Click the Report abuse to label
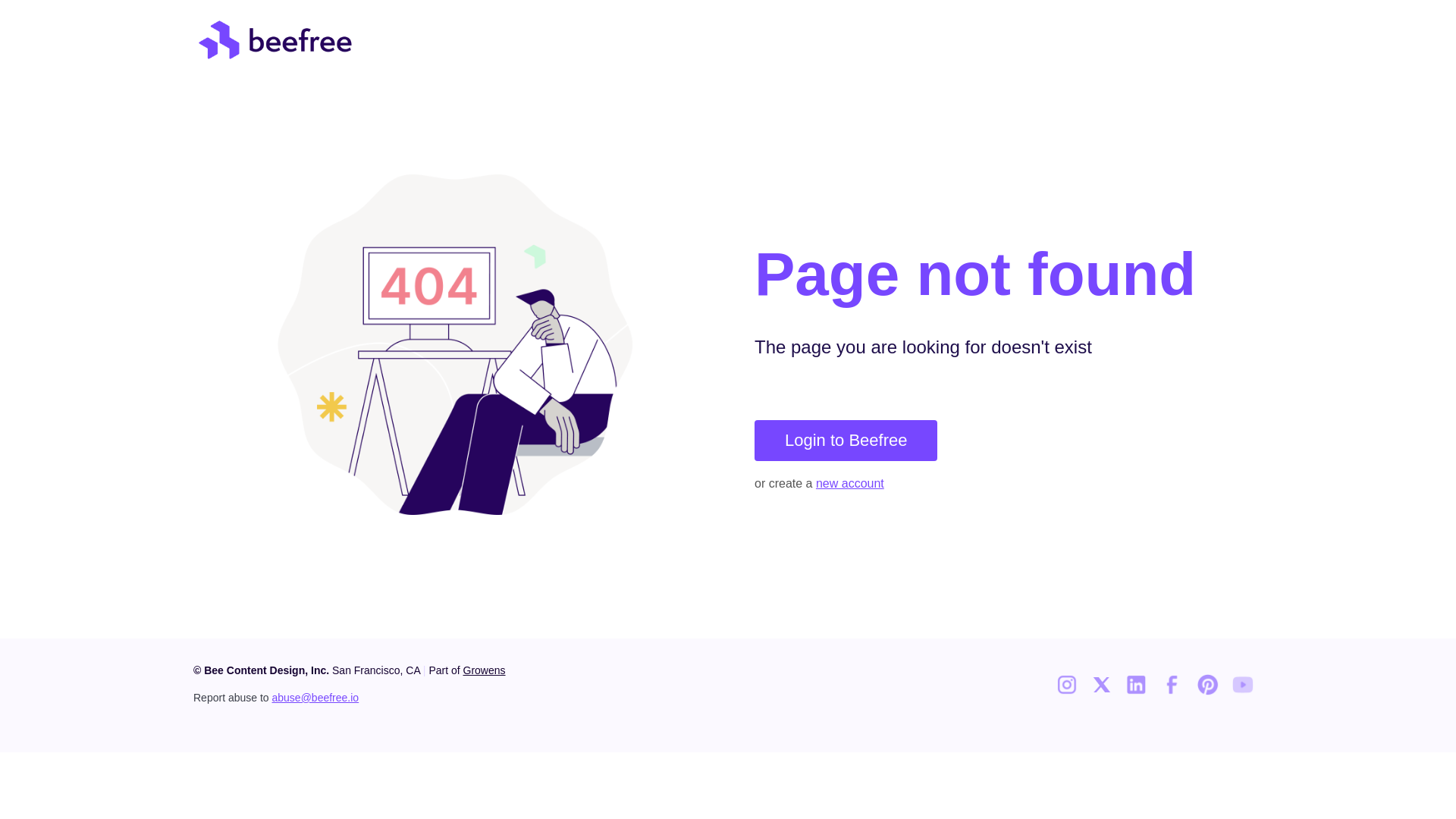This screenshot has width=1456, height=819. (231, 698)
